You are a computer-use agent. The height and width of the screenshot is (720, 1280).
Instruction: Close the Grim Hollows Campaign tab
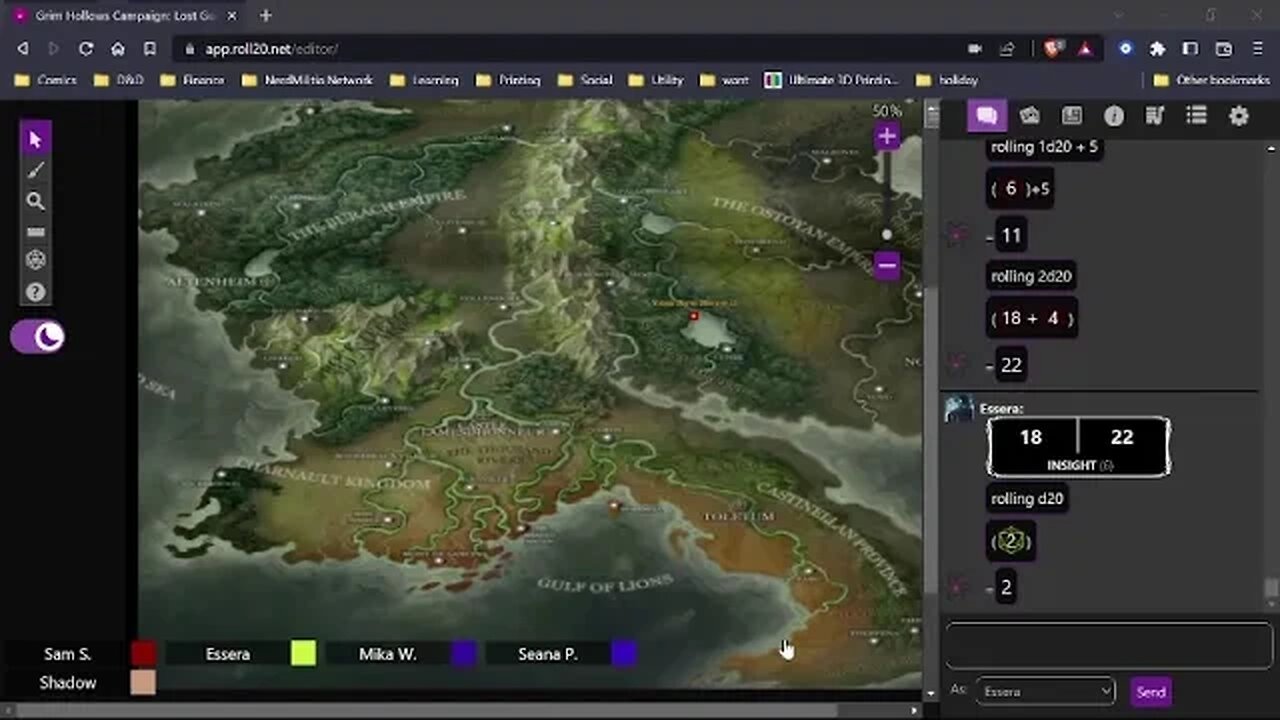coord(234,16)
